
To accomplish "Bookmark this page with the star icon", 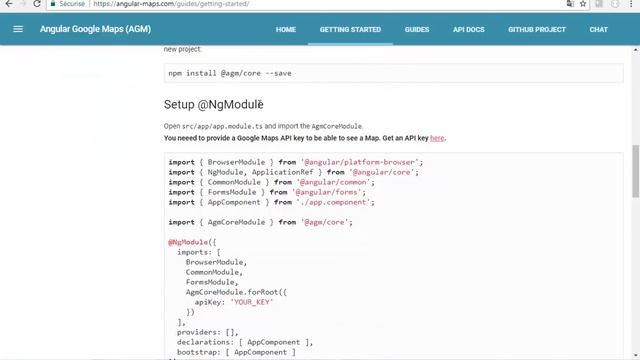I will pos(583,4).
